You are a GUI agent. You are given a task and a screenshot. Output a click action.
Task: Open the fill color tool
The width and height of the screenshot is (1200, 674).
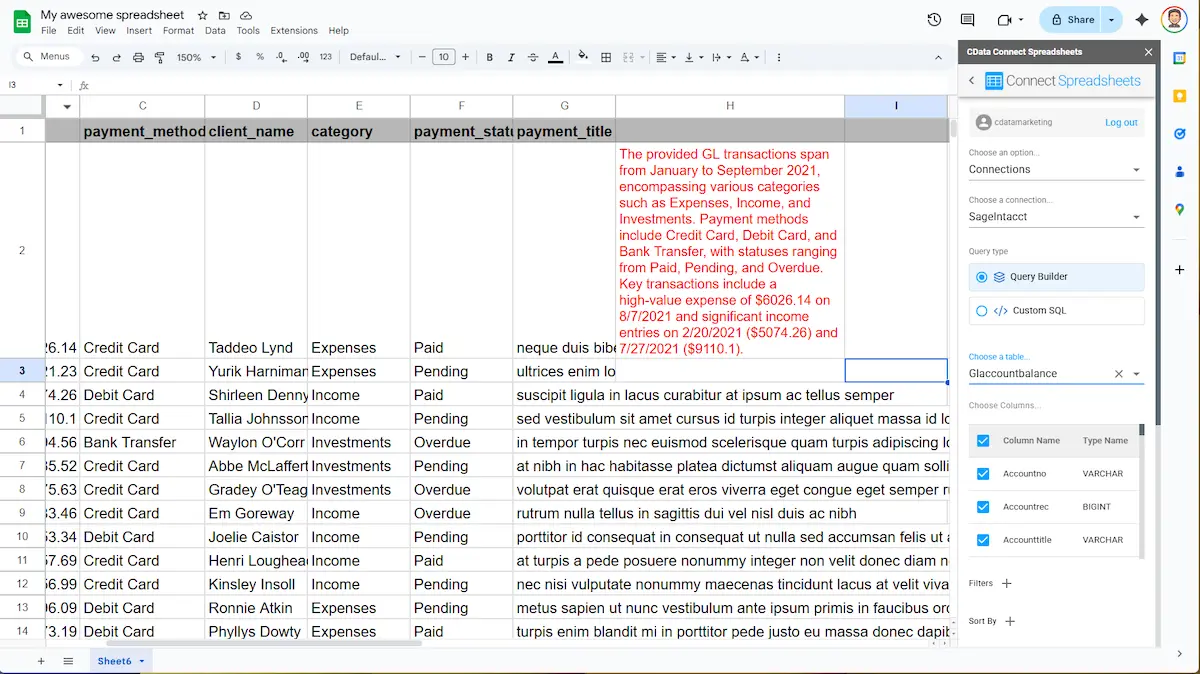[x=582, y=57]
